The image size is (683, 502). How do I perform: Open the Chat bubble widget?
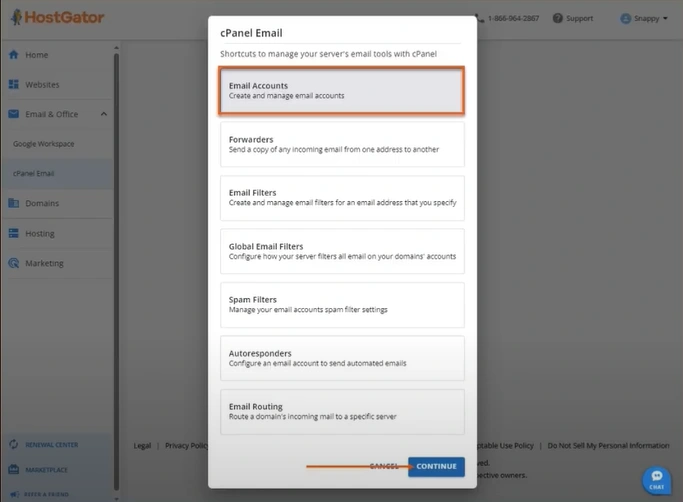[x=656, y=480]
